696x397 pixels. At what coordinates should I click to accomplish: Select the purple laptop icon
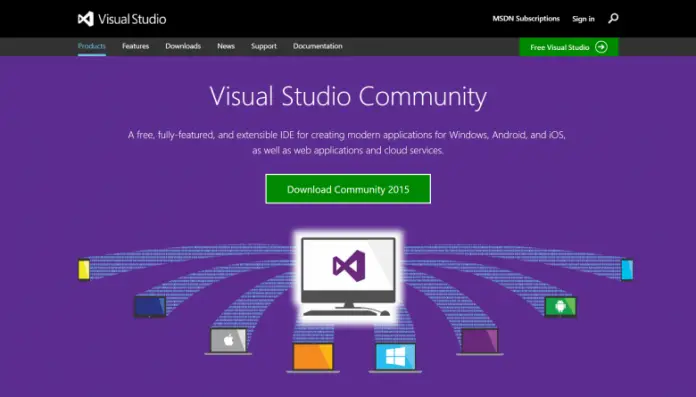click(480, 341)
